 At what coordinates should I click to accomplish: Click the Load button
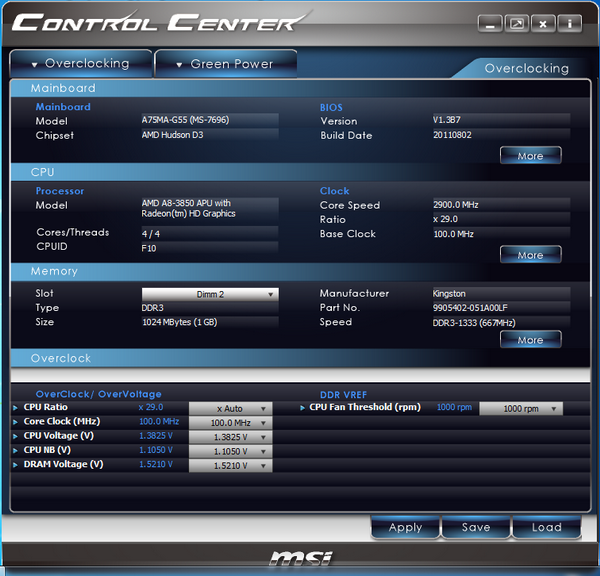click(x=546, y=527)
